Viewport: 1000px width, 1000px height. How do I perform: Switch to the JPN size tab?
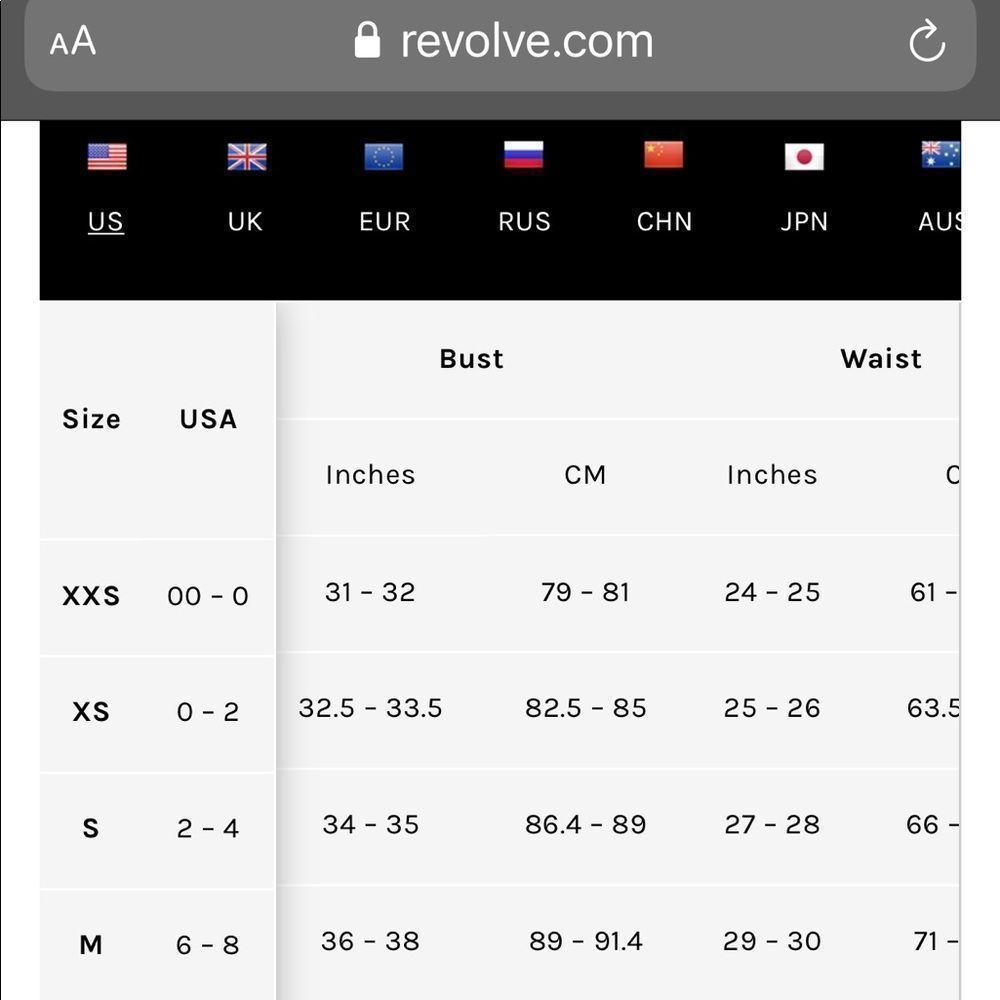(x=804, y=222)
